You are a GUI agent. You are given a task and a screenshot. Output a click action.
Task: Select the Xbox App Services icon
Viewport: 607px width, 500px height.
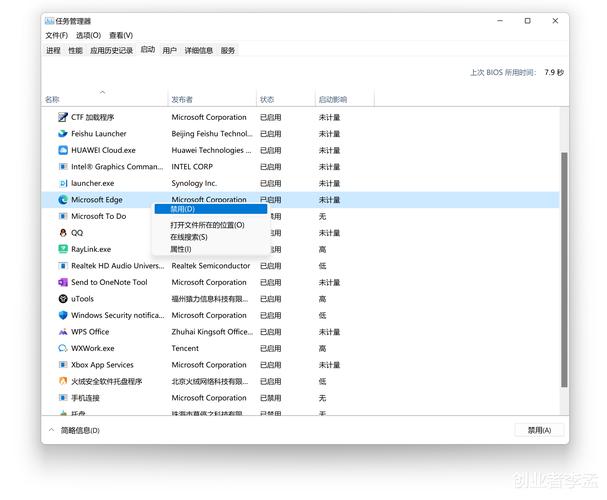[63, 365]
